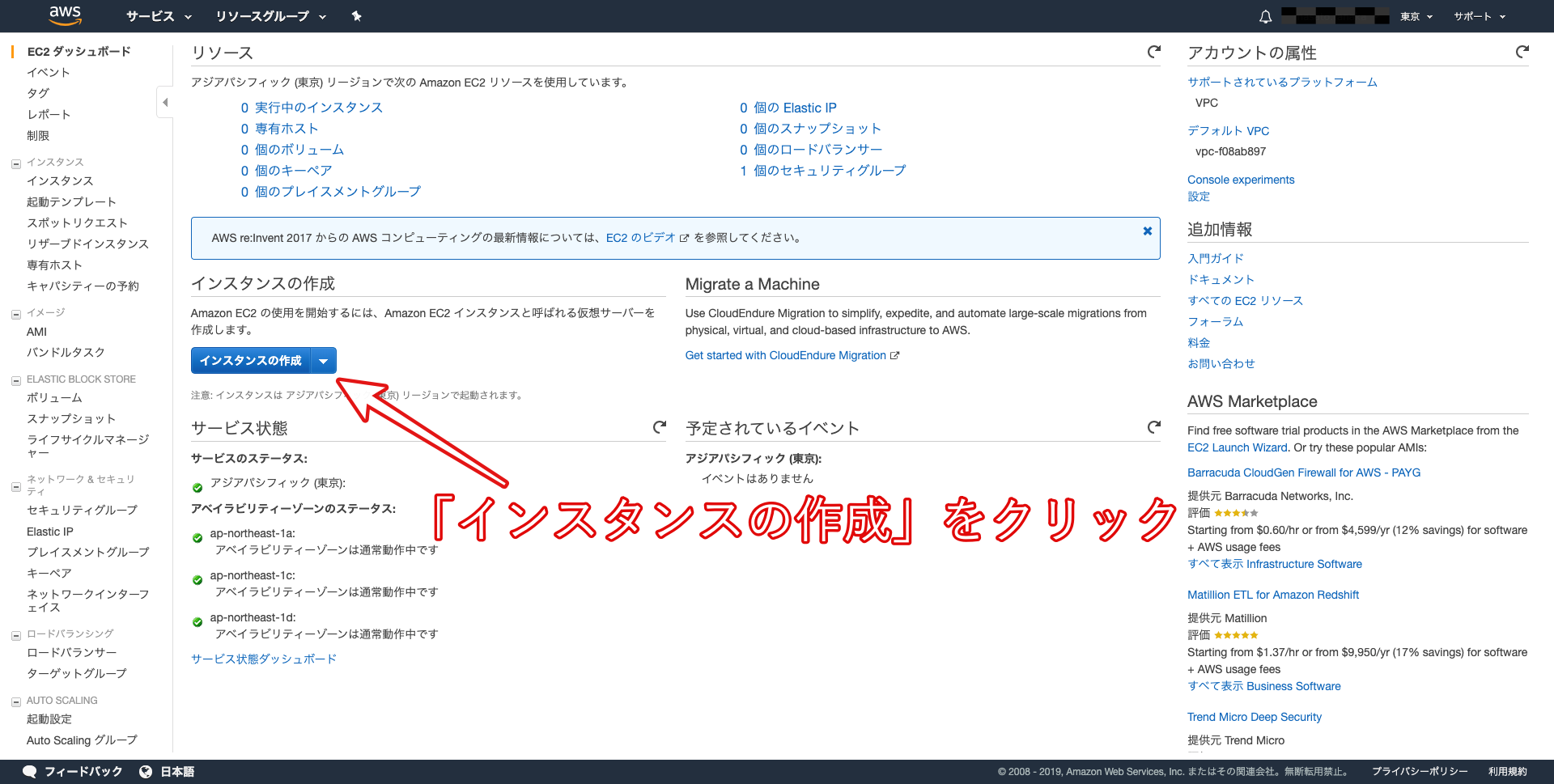Click the AWS logo in the top bar
Image resolution: width=1554 pixels, height=784 pixels.
65,15
